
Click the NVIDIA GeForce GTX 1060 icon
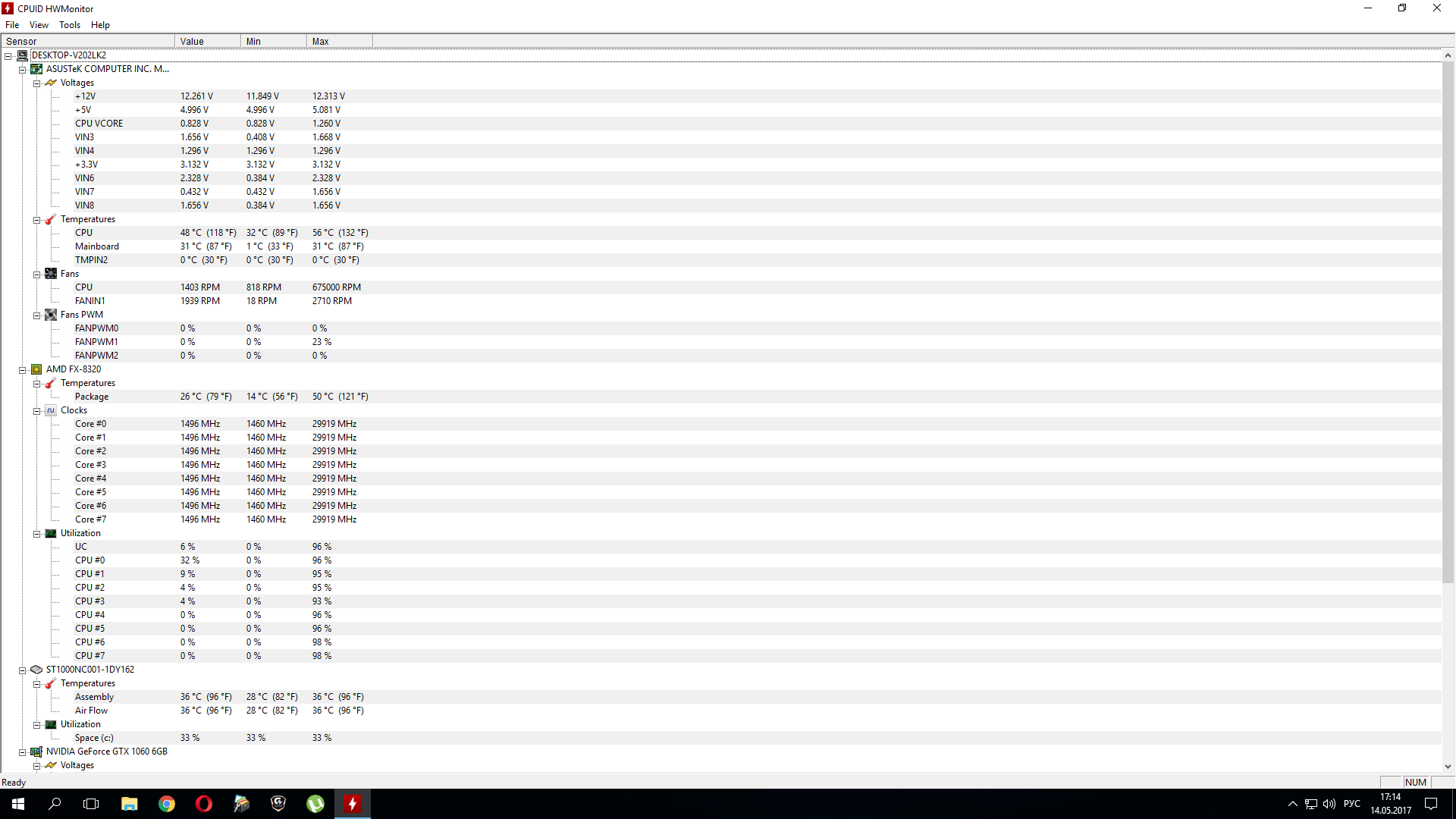coord(36,752)
